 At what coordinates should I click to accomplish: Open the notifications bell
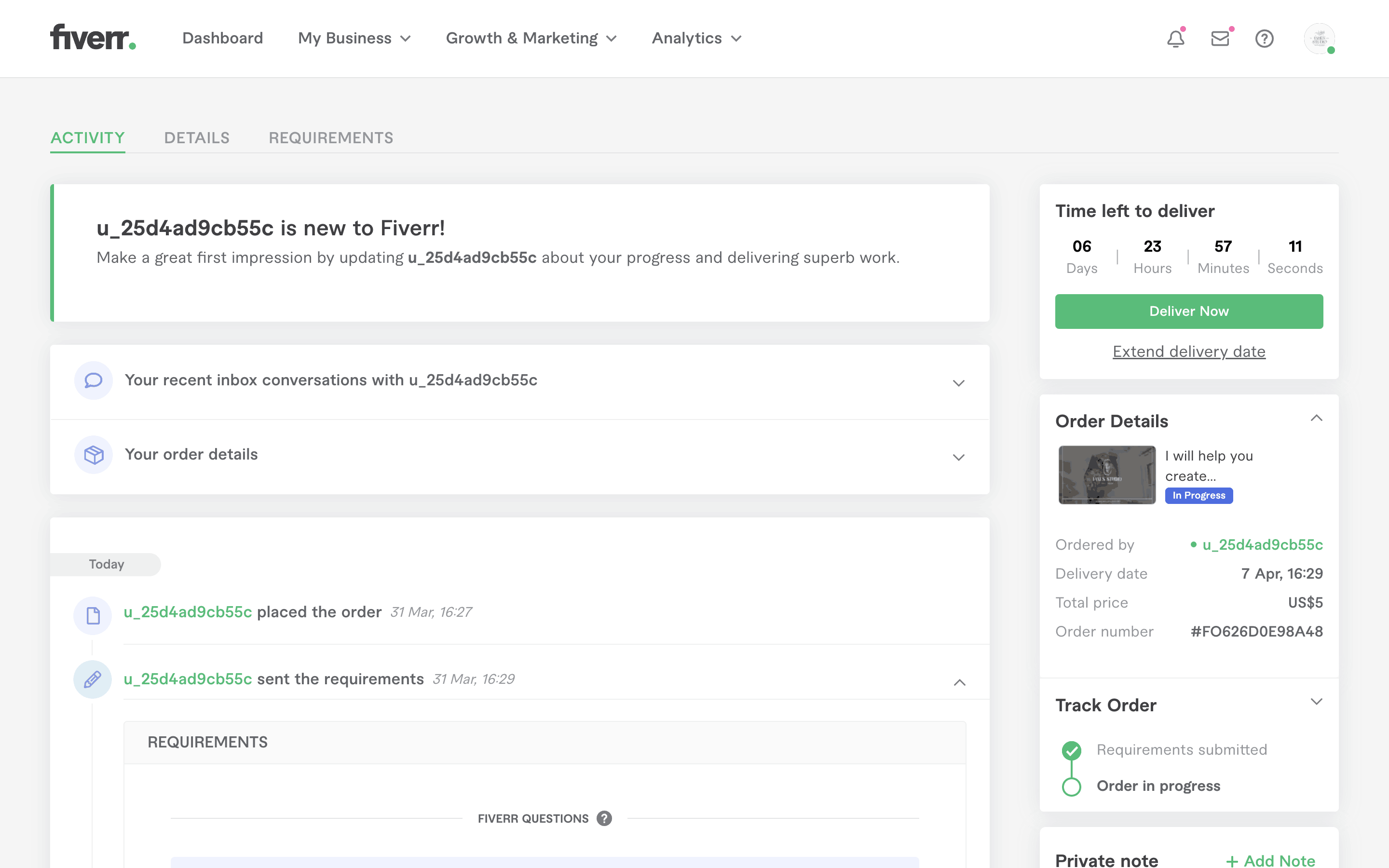click(1175, 39)
